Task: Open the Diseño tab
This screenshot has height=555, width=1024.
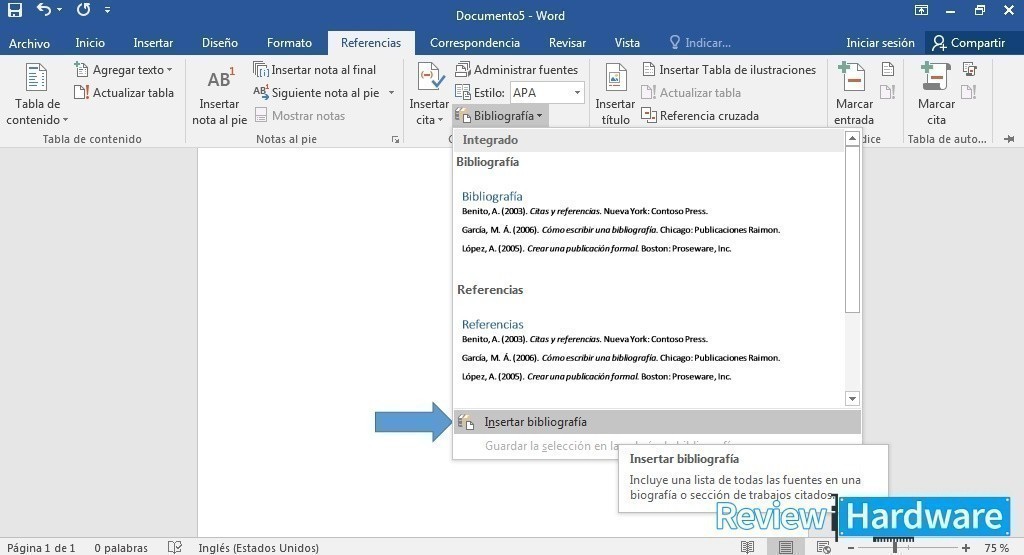Action: coord(219,43)
